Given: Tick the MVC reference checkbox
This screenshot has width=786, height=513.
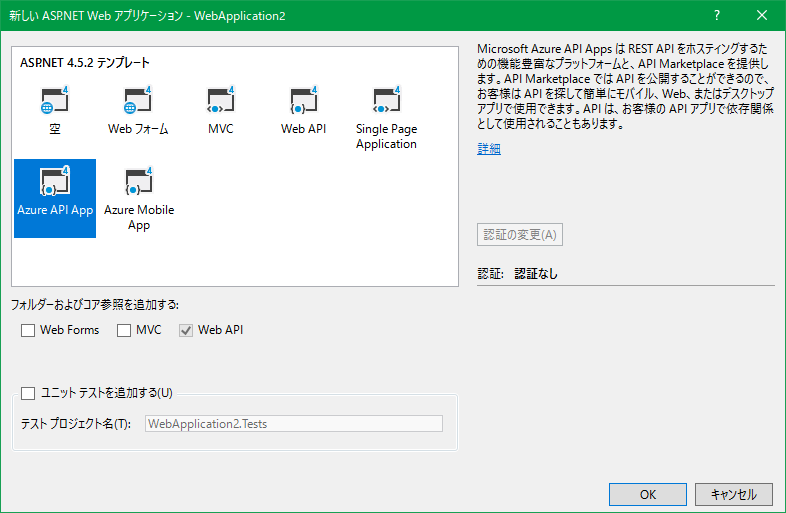Looking at the screenshot, I should coord(124,330).
